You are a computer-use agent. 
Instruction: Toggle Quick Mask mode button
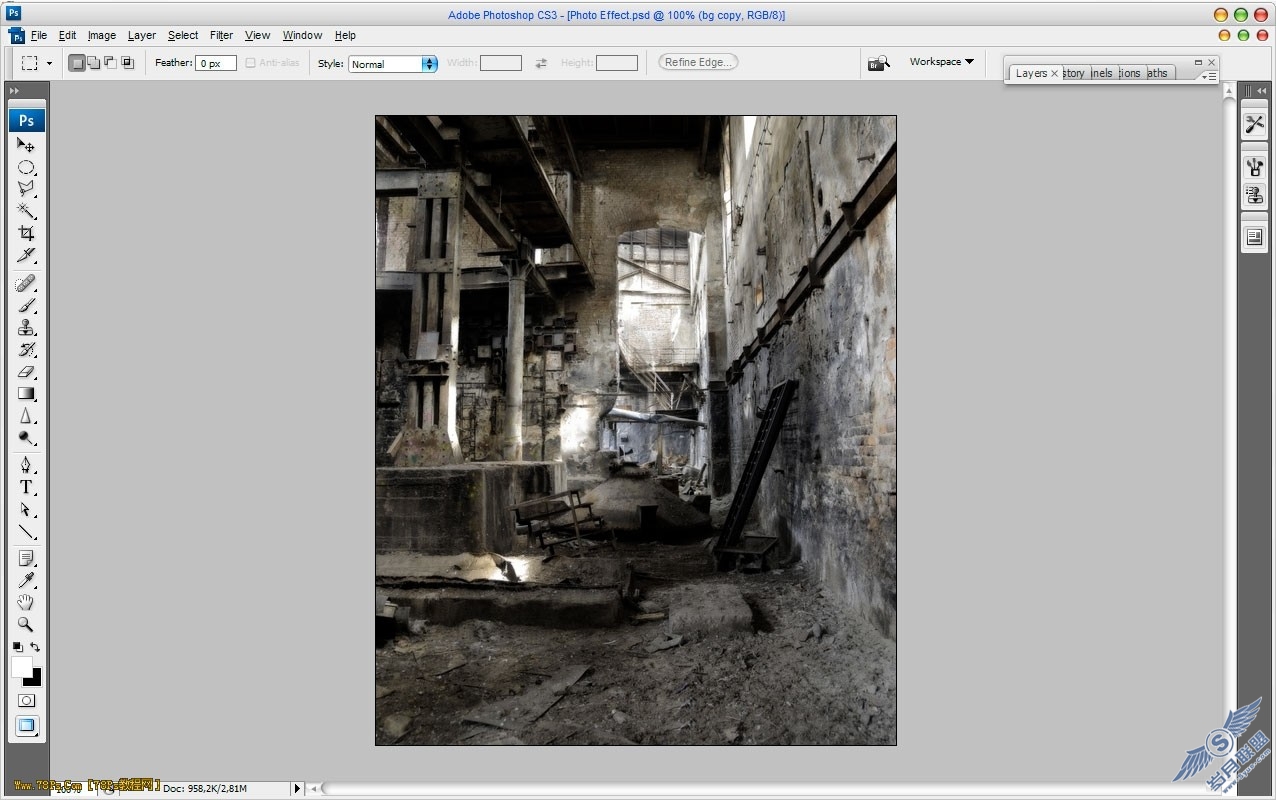click(27, 701)
